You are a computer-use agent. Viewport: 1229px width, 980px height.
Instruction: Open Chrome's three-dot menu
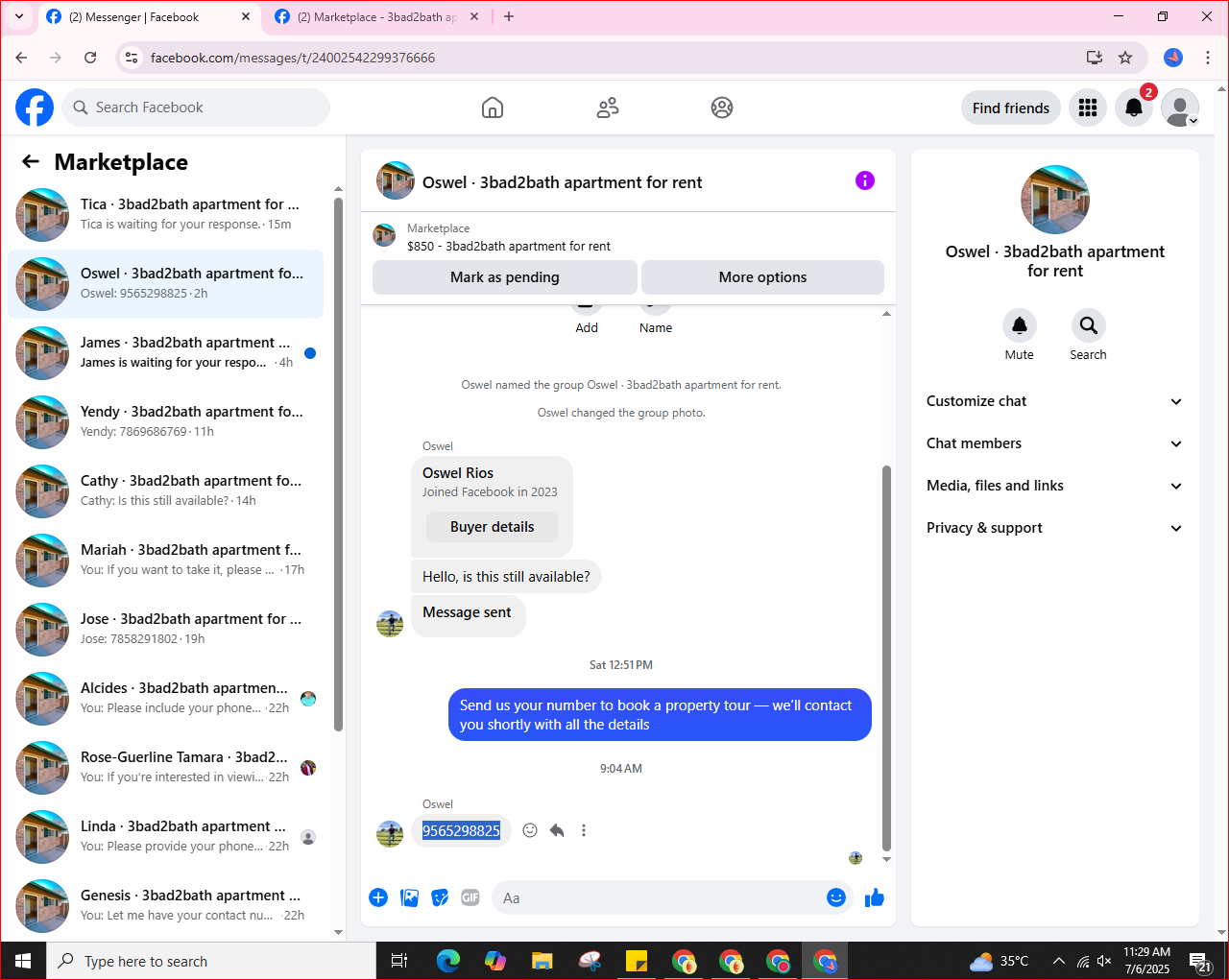(x=1208, y=58)
